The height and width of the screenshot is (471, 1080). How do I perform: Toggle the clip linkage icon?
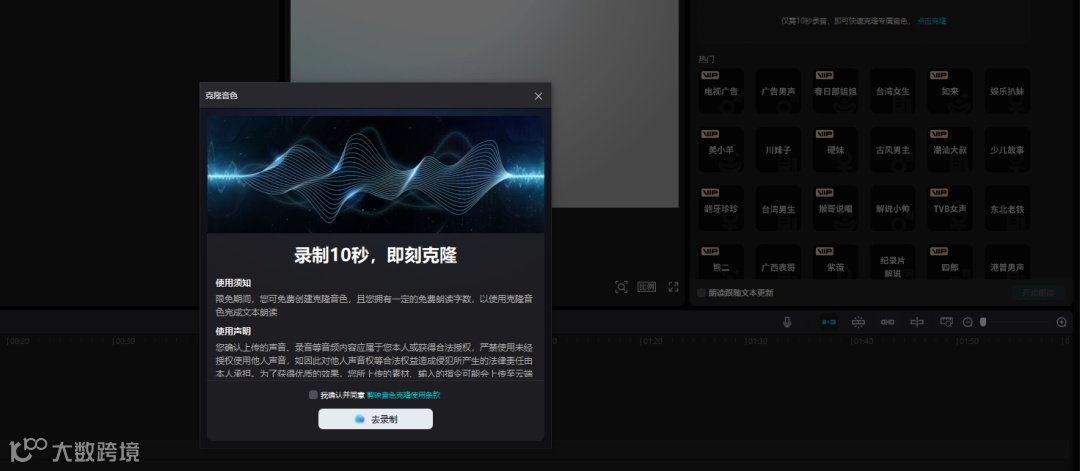click(x=888, y=322)
